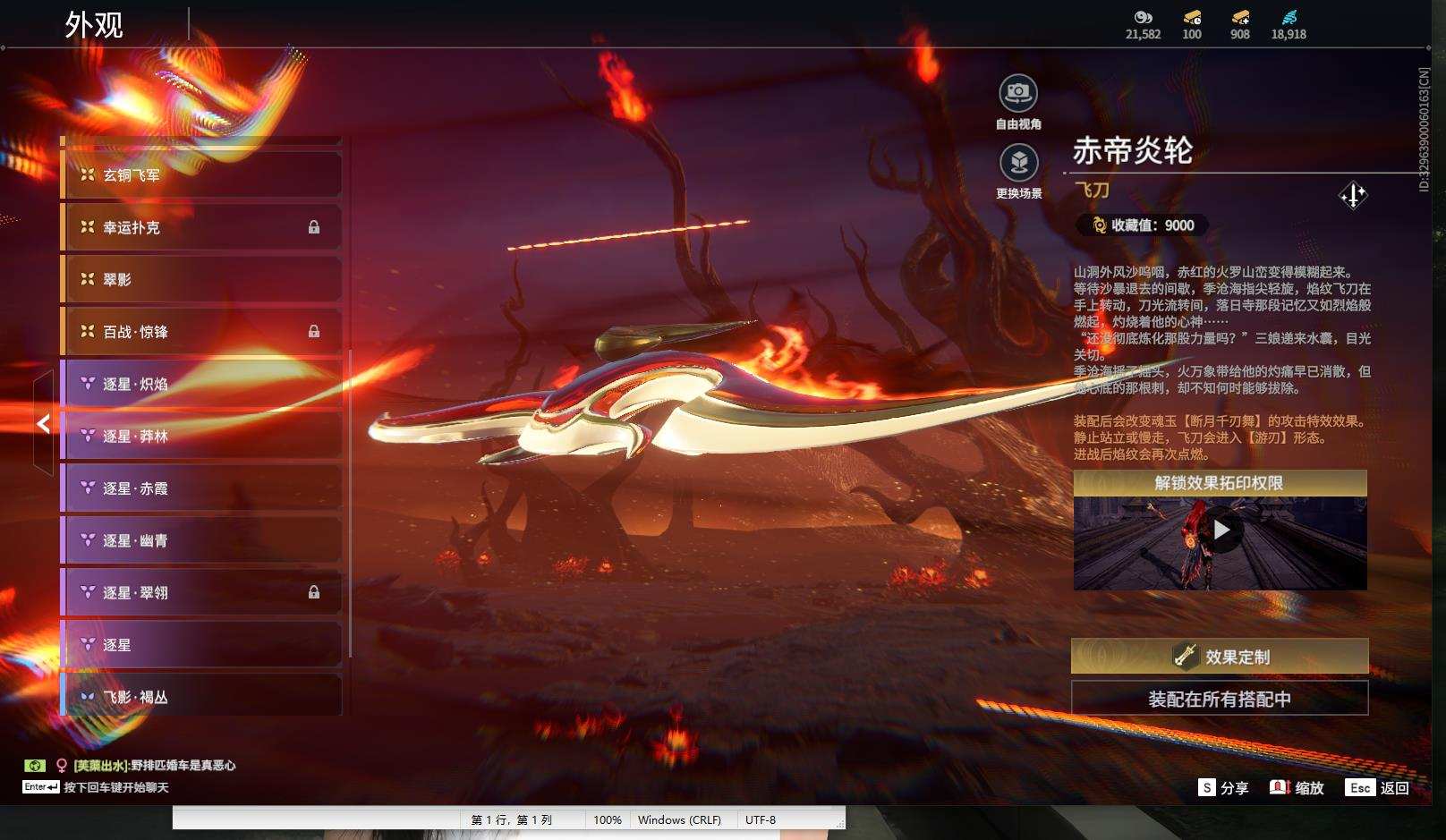This screenshot has height=840, width=1446.
Task: Click 第 1 行, 第 1 列 status entry
Action: point(512,819)
